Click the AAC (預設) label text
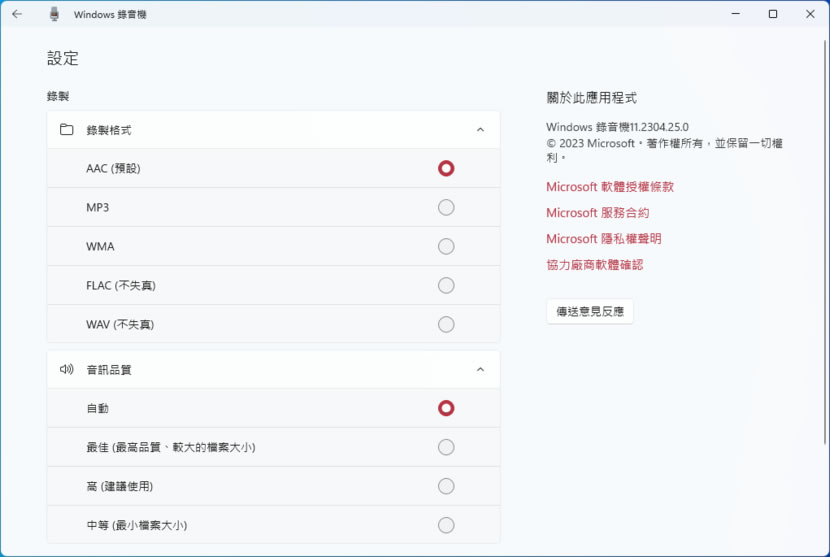 point(113,168)
